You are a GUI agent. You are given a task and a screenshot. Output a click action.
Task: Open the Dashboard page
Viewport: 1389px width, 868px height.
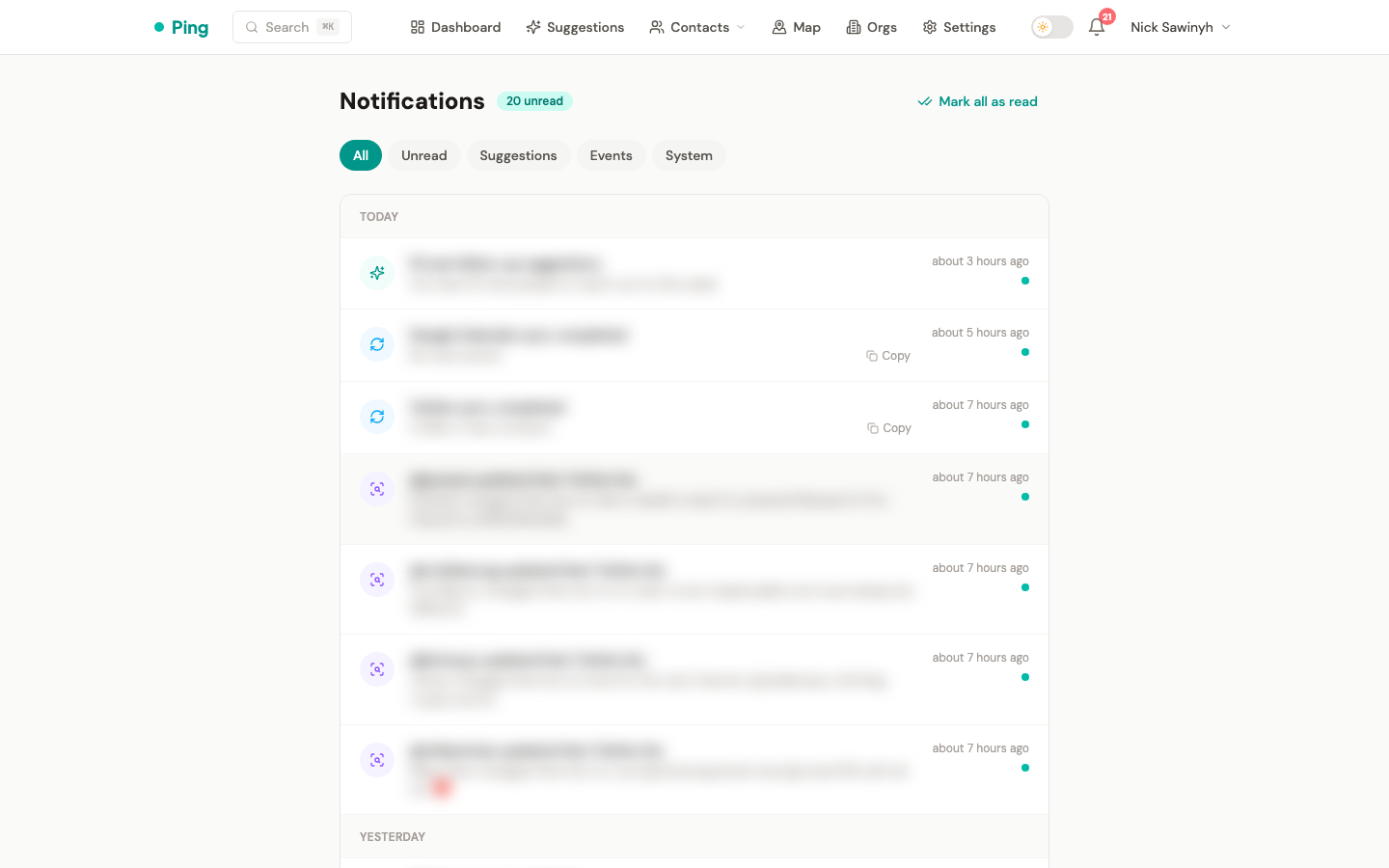pos(455,27)
